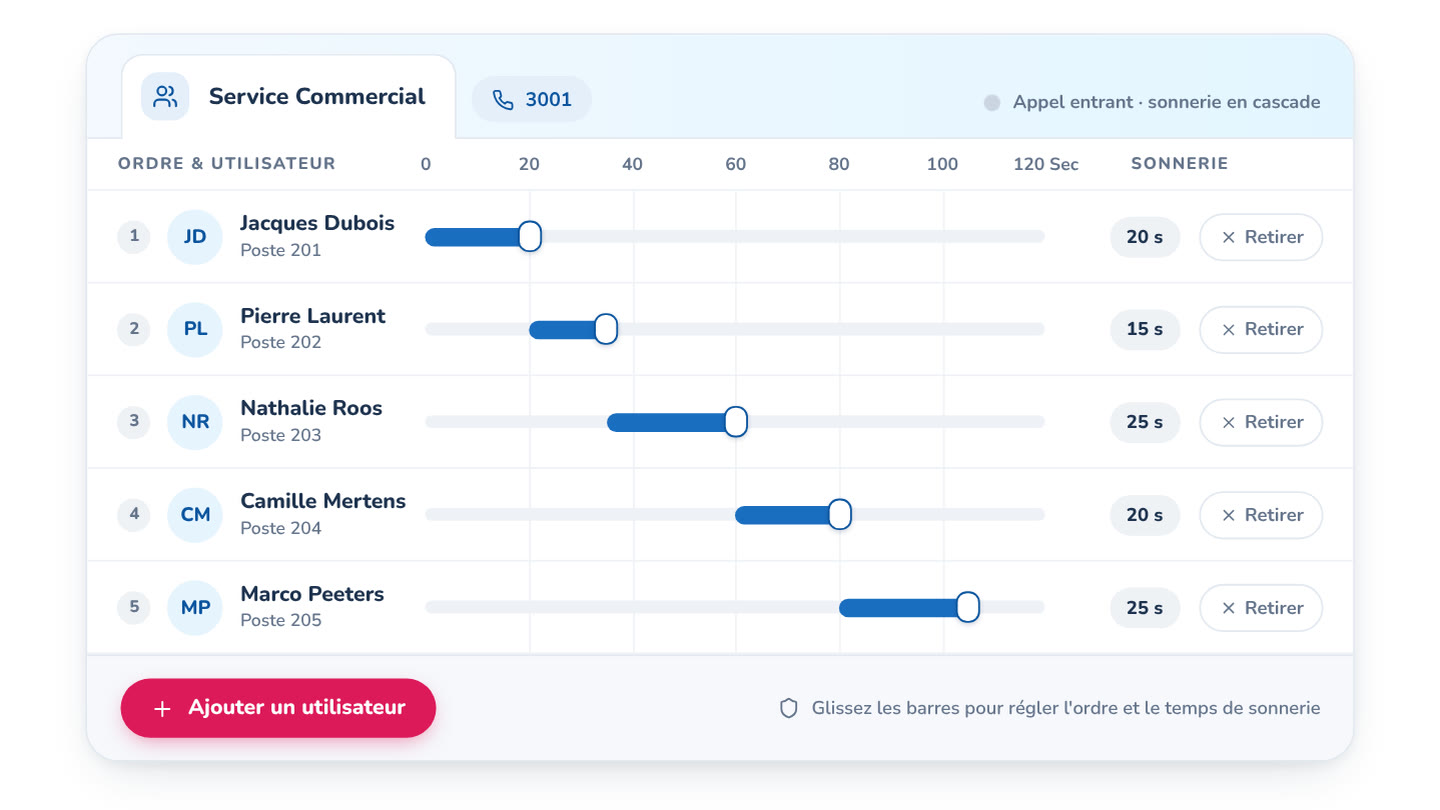Add a user with Ajouter un utilisateur

pos(278,708)
